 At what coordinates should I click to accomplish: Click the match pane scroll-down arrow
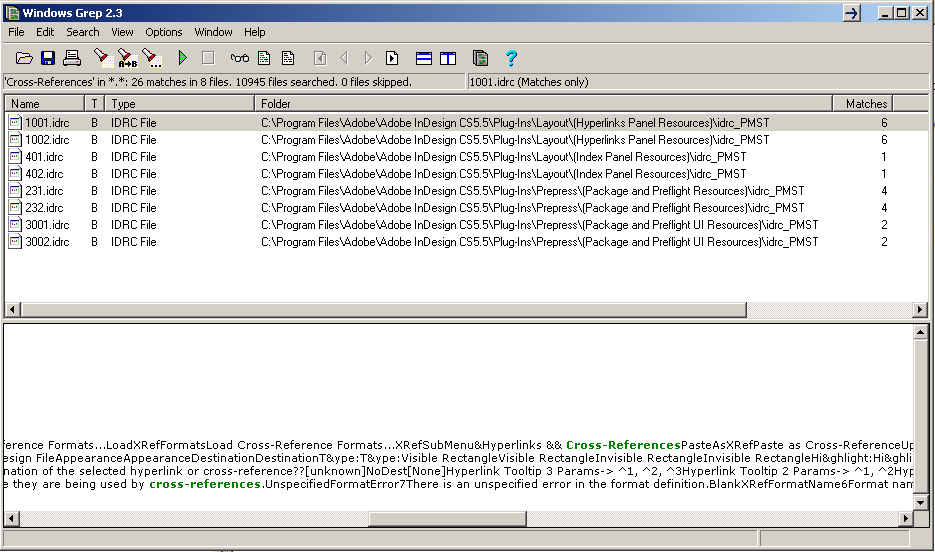[x=920, y=503]
